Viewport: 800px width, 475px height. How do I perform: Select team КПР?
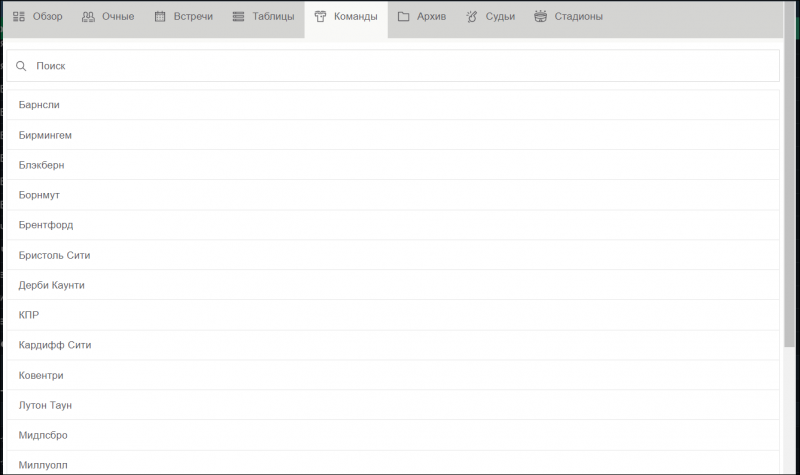[393, 315]
